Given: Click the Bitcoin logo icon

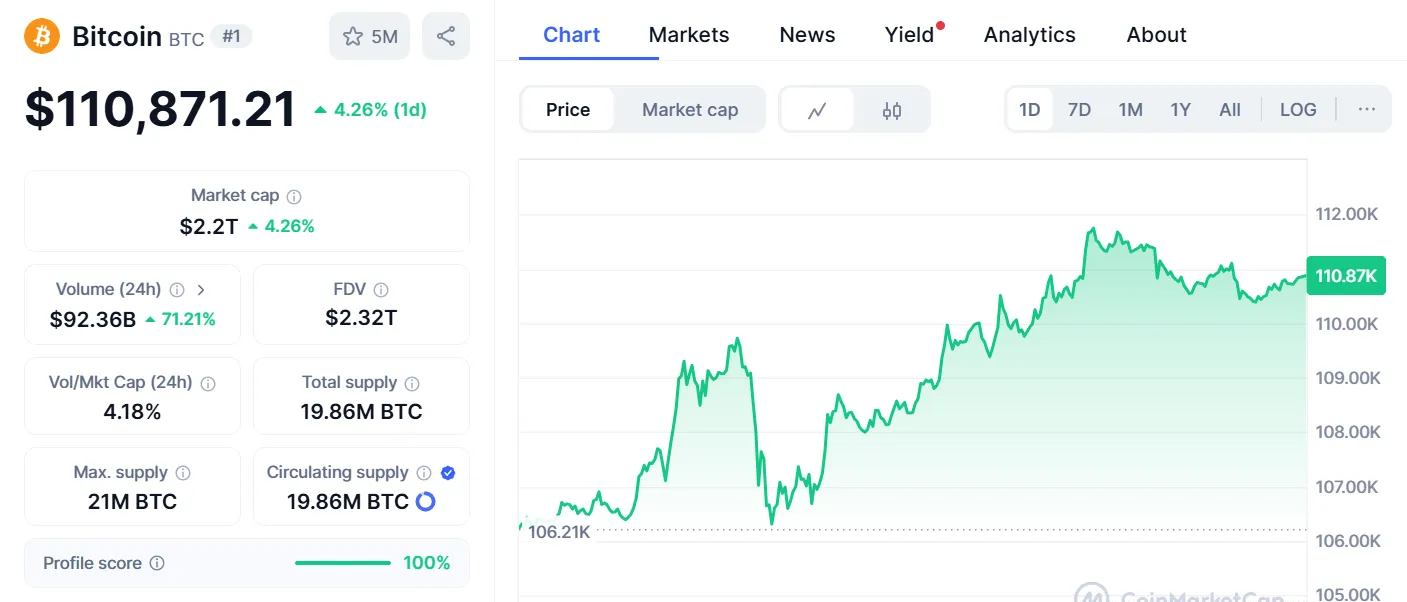Looking at the screenshot, I should click(x=42, y=37).
